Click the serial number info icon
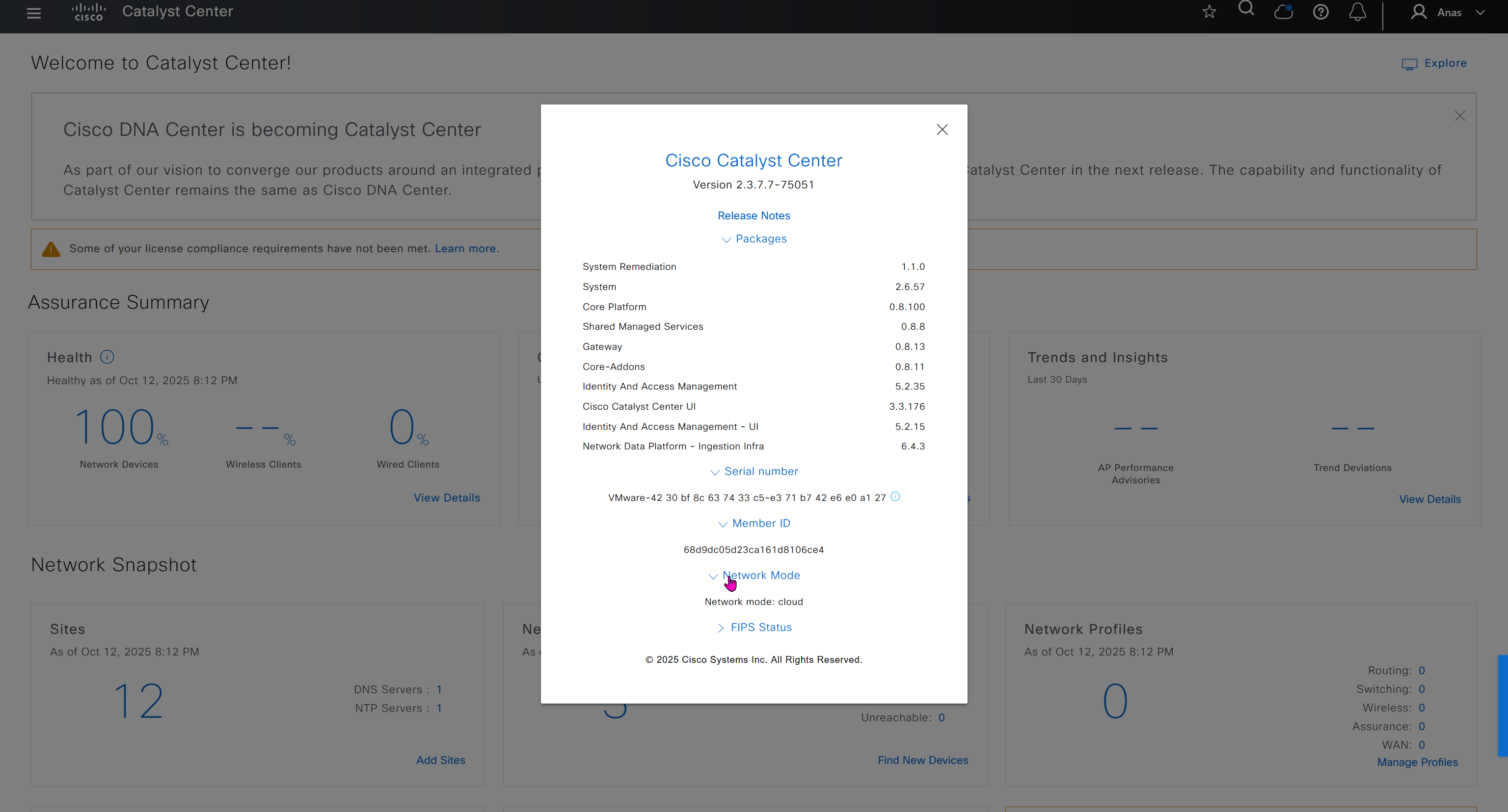1508x812 pixels. pyautogui.click(x=895, y=497)
